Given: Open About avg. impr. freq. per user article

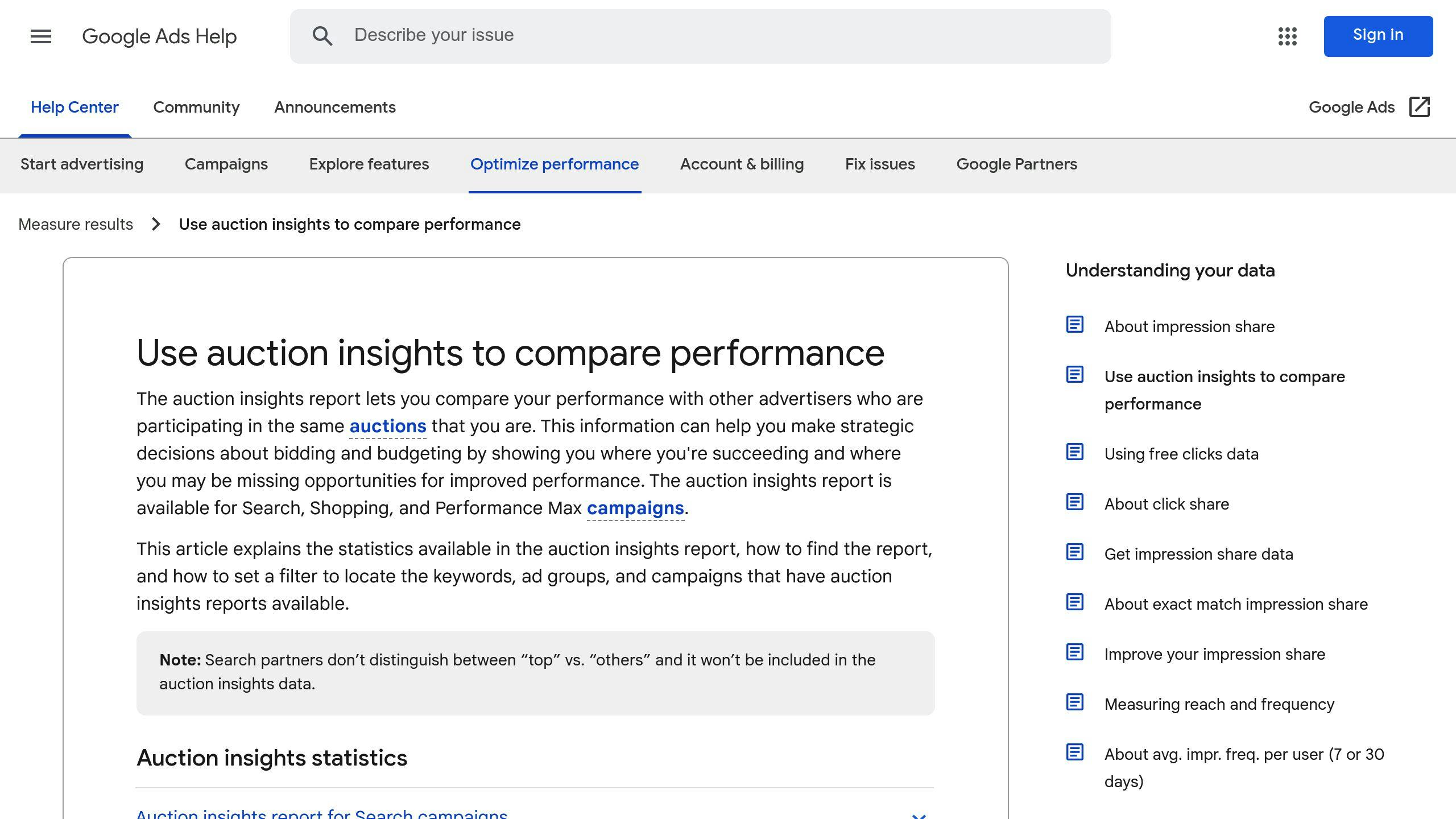Looking at the screenshot, I should (x=1244, y=768).
